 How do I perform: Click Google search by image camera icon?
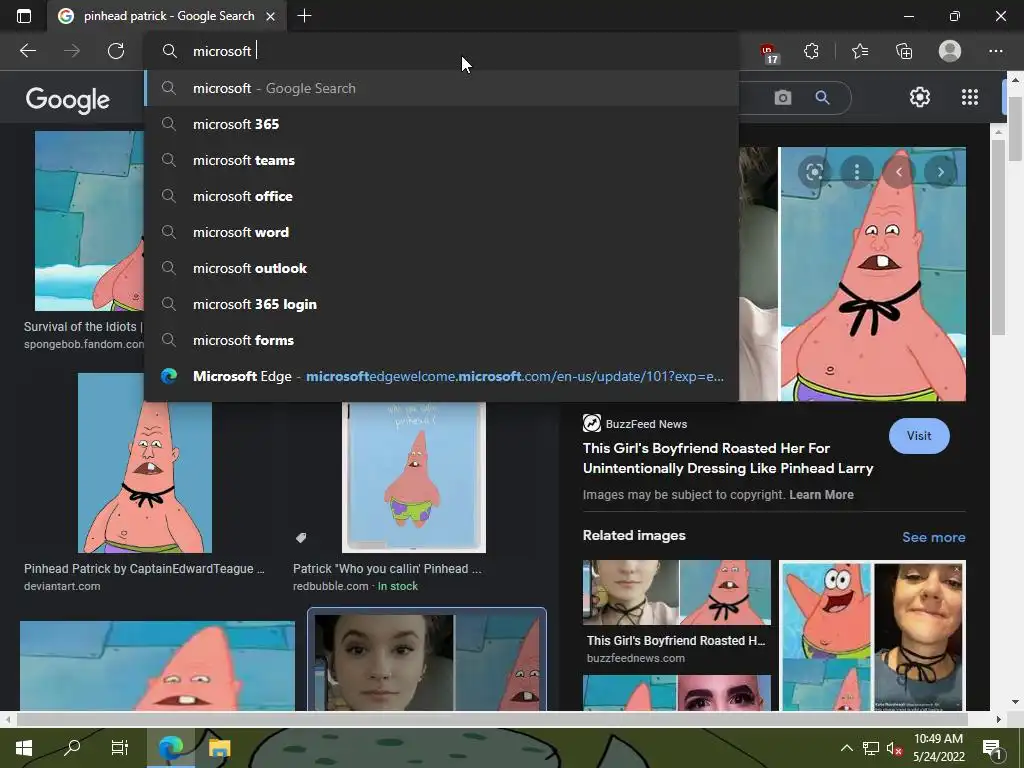coord(782,98)
